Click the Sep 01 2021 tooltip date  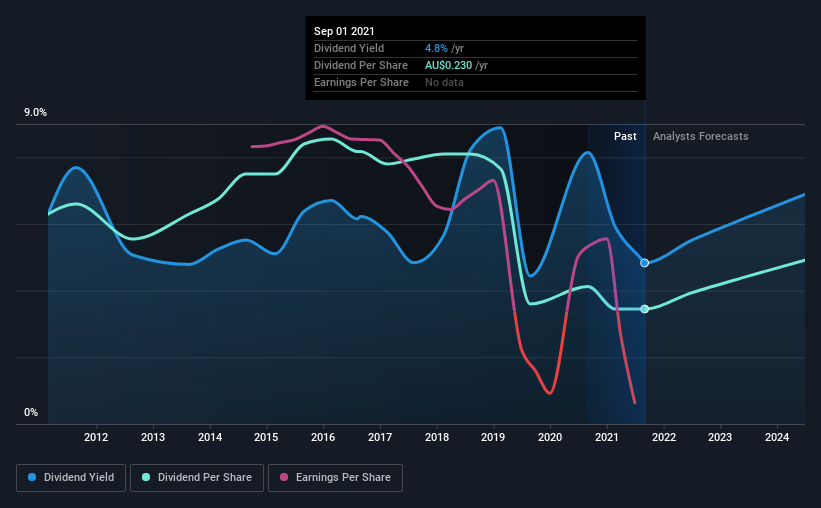pos(344,31)
